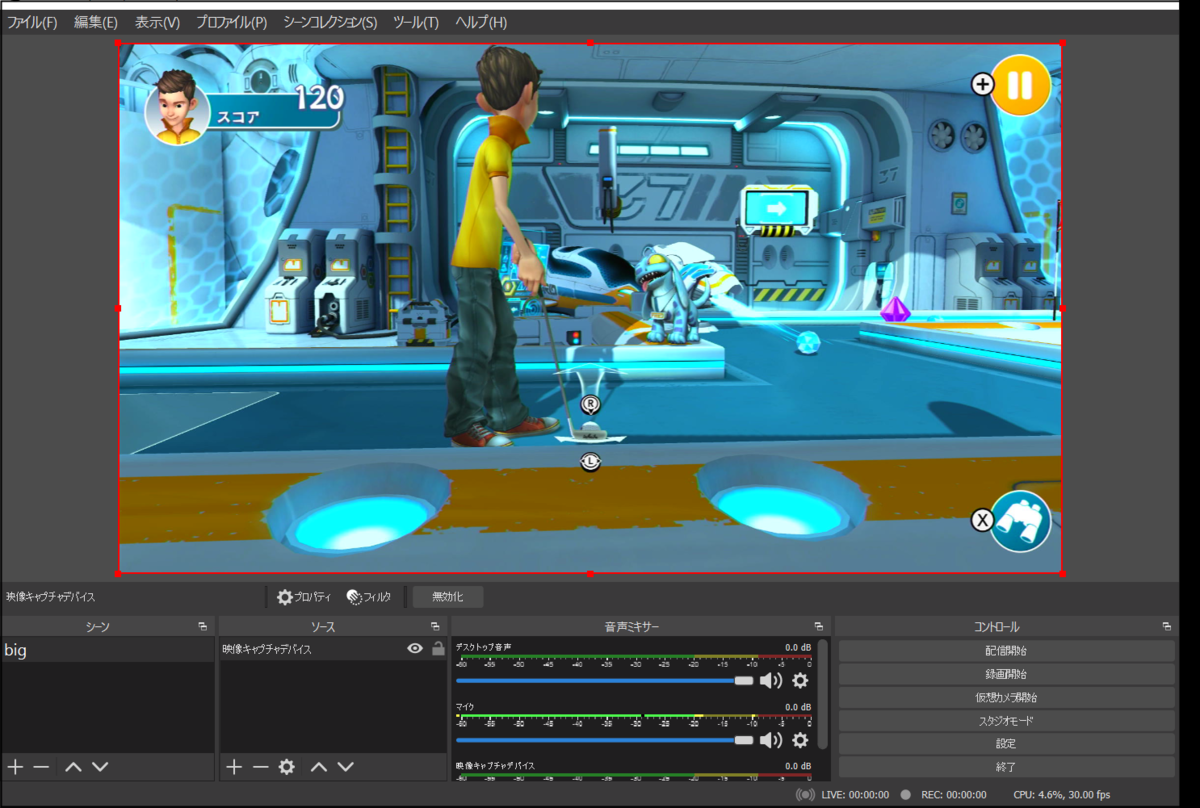This screenshot has height=808, width=1200.
Task: Mute デスクトップ音声 speaker icon
Action: tap(771, 681)
